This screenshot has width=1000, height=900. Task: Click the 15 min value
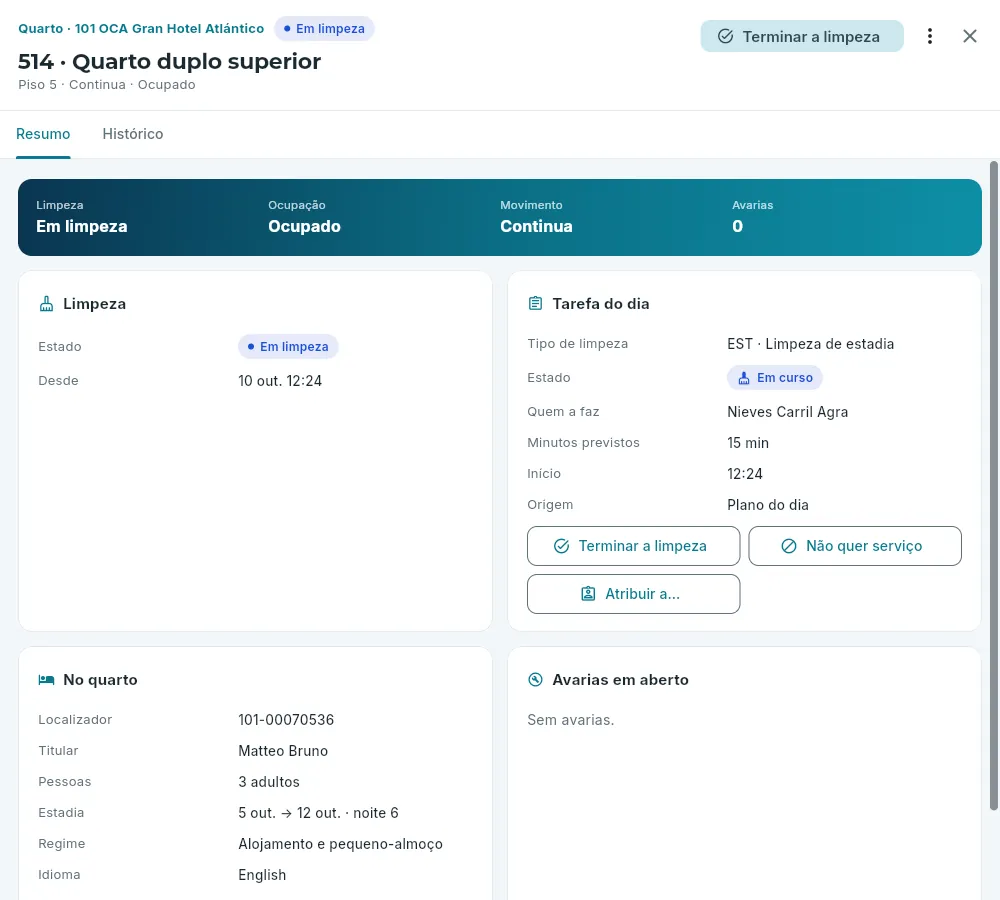click(x=748, y=443)
